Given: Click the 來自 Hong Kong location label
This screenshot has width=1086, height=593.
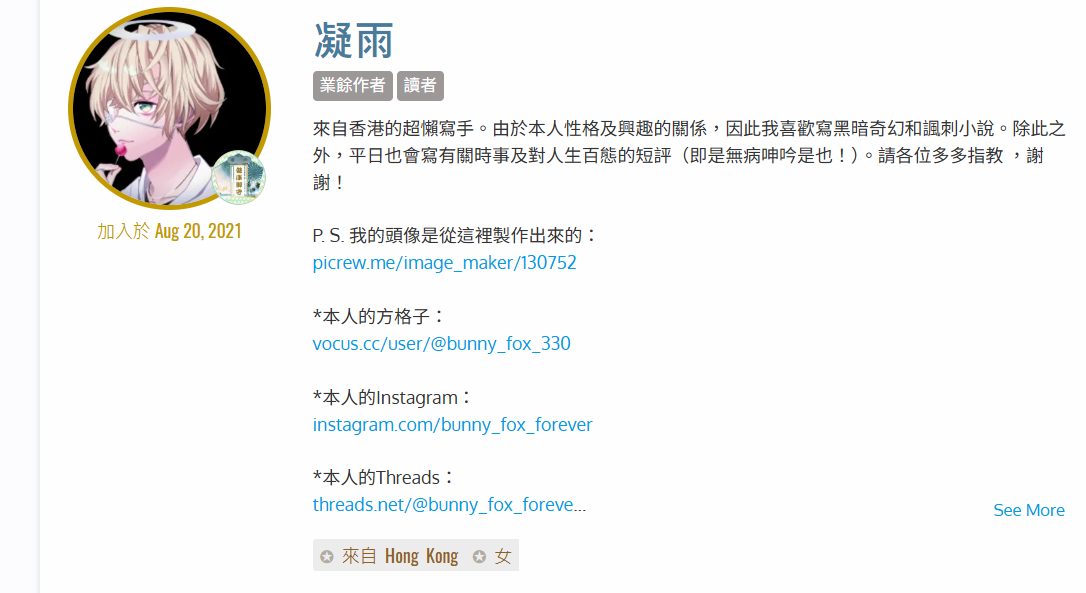Looking at the screenshot, I should [x=400, y=556].
